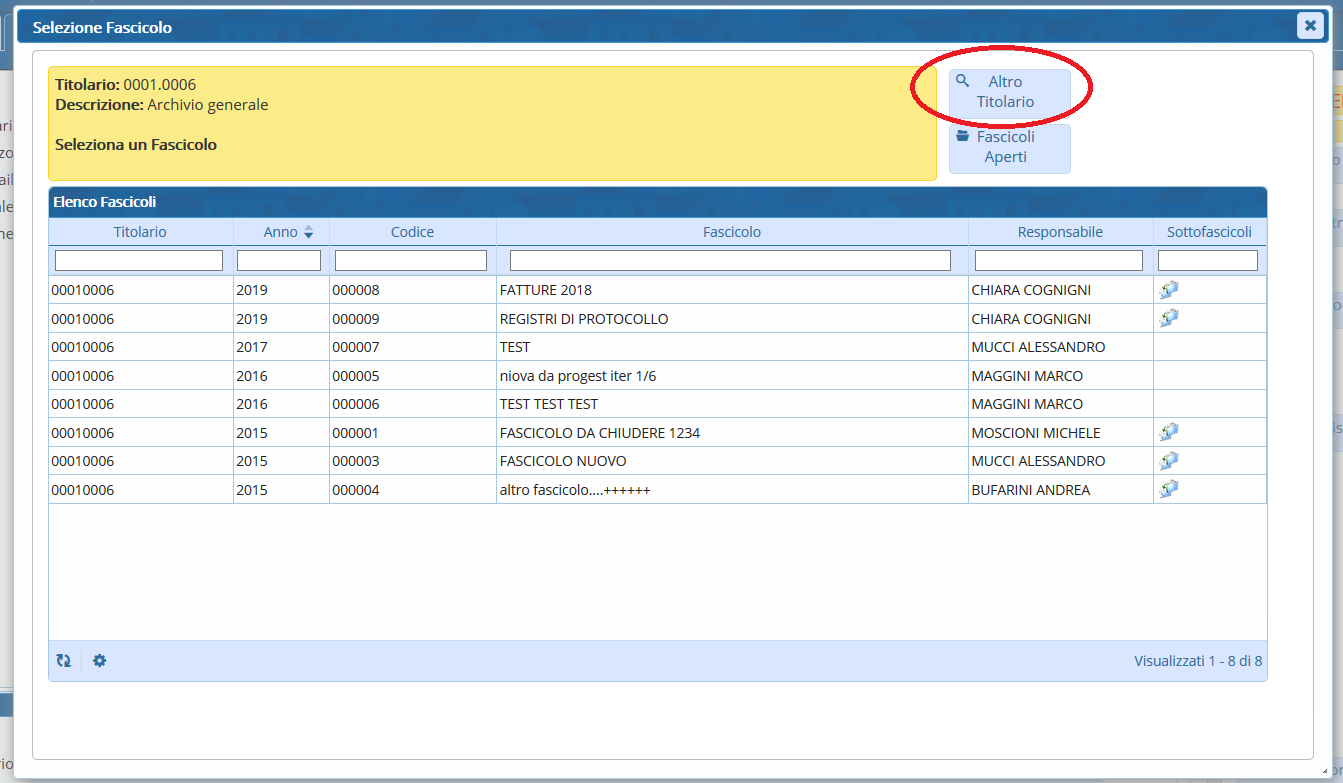Select row niova da progest iter 1/6
This screenshot has width=1343, height=783.
point(577,376)
